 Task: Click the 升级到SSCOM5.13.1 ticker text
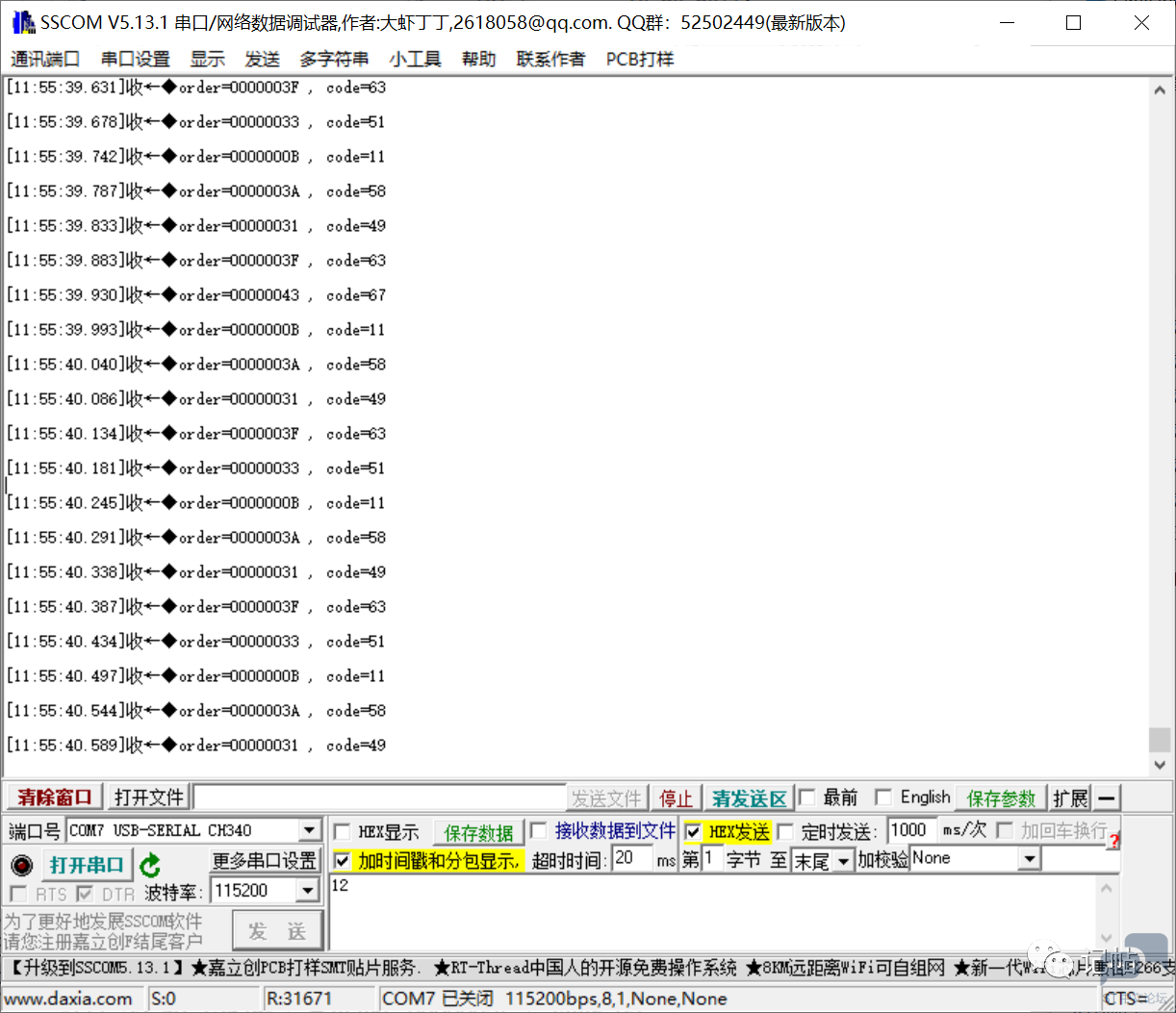coord(96,968)
